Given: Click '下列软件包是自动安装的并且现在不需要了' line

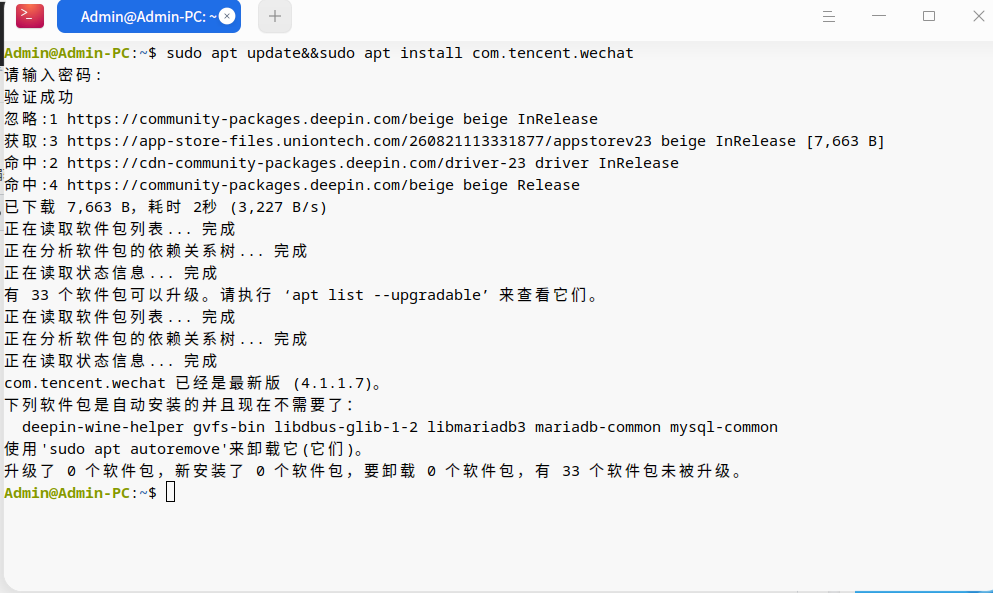Looking at the screenshot, I should click(179, 405).
